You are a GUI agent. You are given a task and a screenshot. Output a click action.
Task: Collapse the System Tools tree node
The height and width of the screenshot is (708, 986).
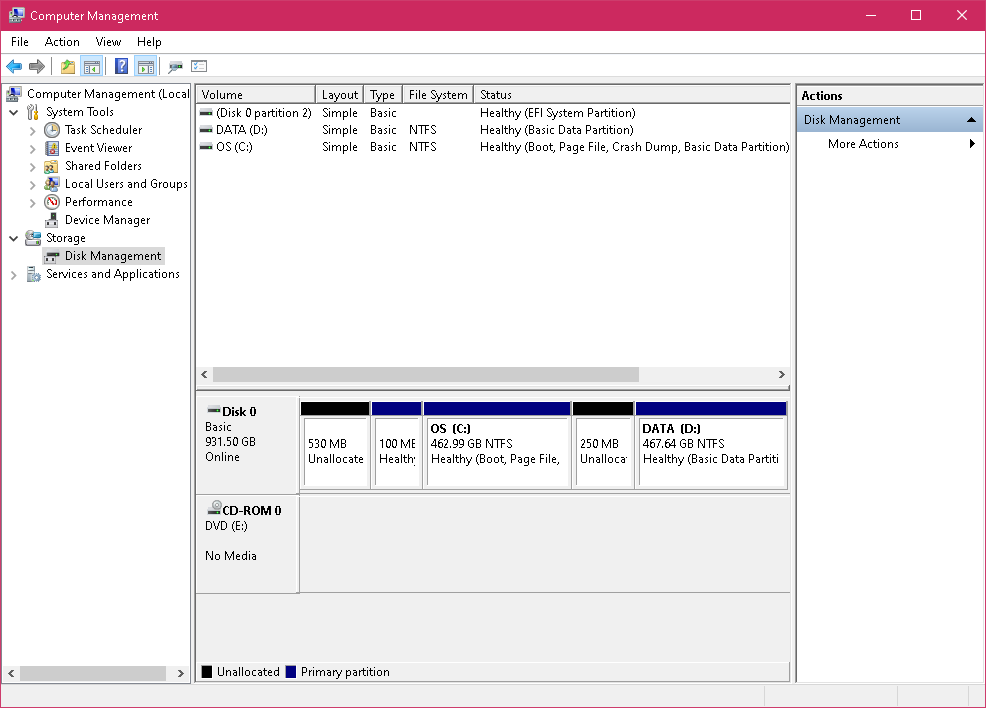[13, 113]
